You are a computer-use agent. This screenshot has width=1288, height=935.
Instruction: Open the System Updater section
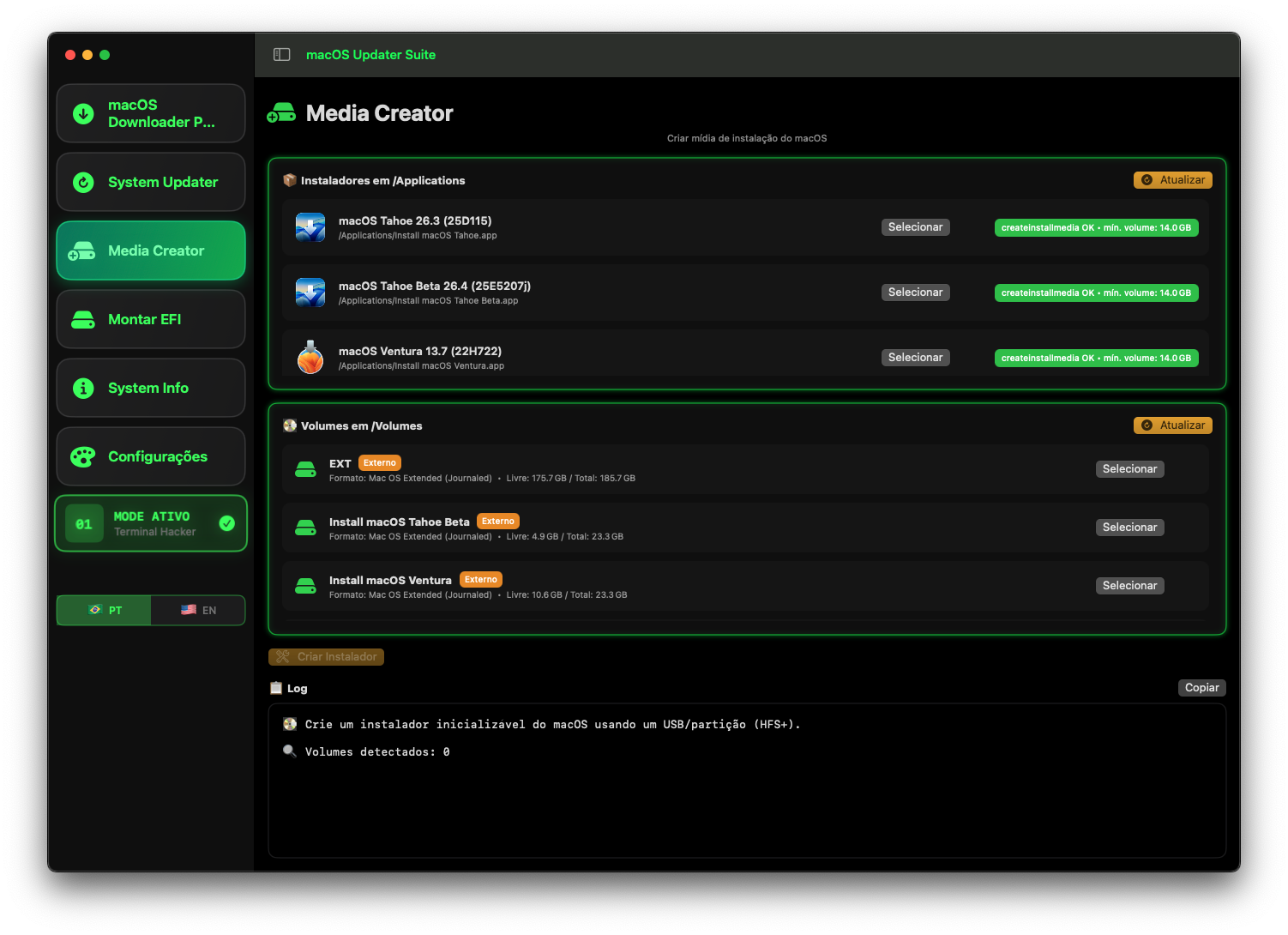tap(151, 182)
